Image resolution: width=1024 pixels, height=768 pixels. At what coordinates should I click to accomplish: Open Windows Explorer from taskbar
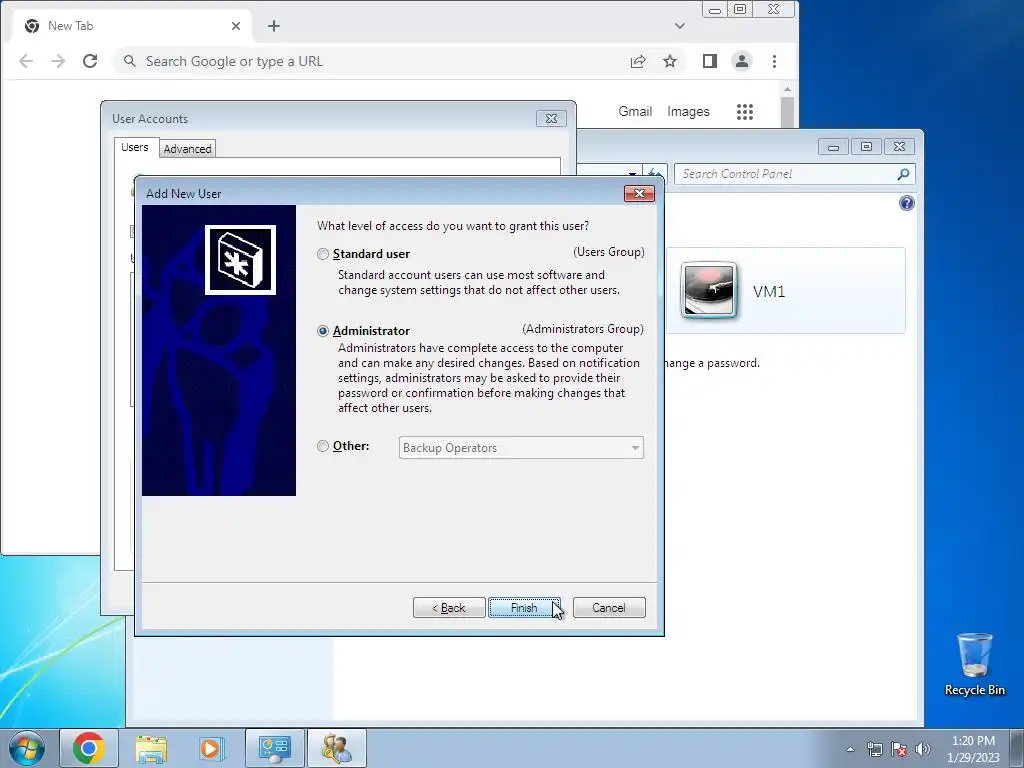coord(151,748)
